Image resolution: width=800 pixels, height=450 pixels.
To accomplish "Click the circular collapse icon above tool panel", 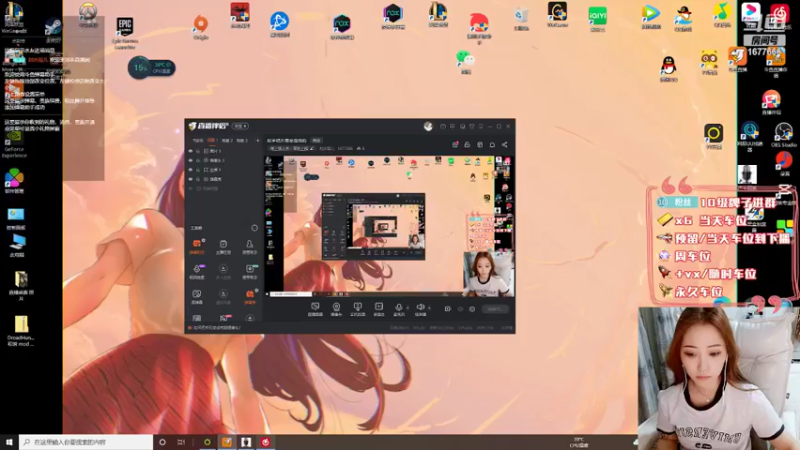I will point(254,228).
